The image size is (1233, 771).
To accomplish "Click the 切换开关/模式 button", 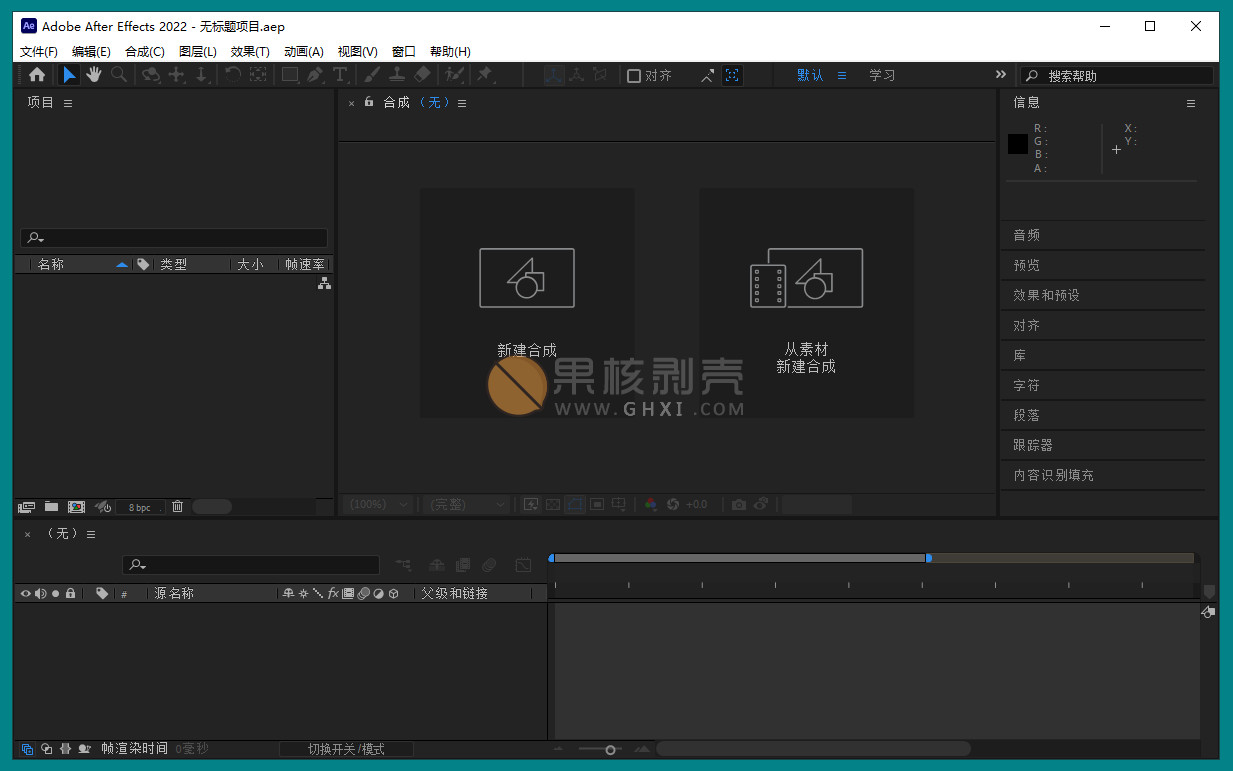I will pyautogui.click(x=346, y=749).
